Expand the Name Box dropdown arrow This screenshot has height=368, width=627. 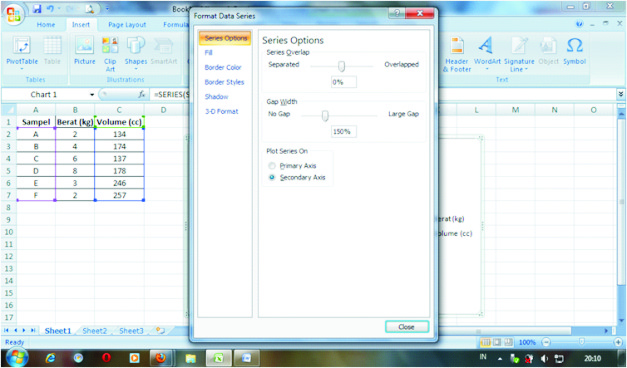[92, 95]
